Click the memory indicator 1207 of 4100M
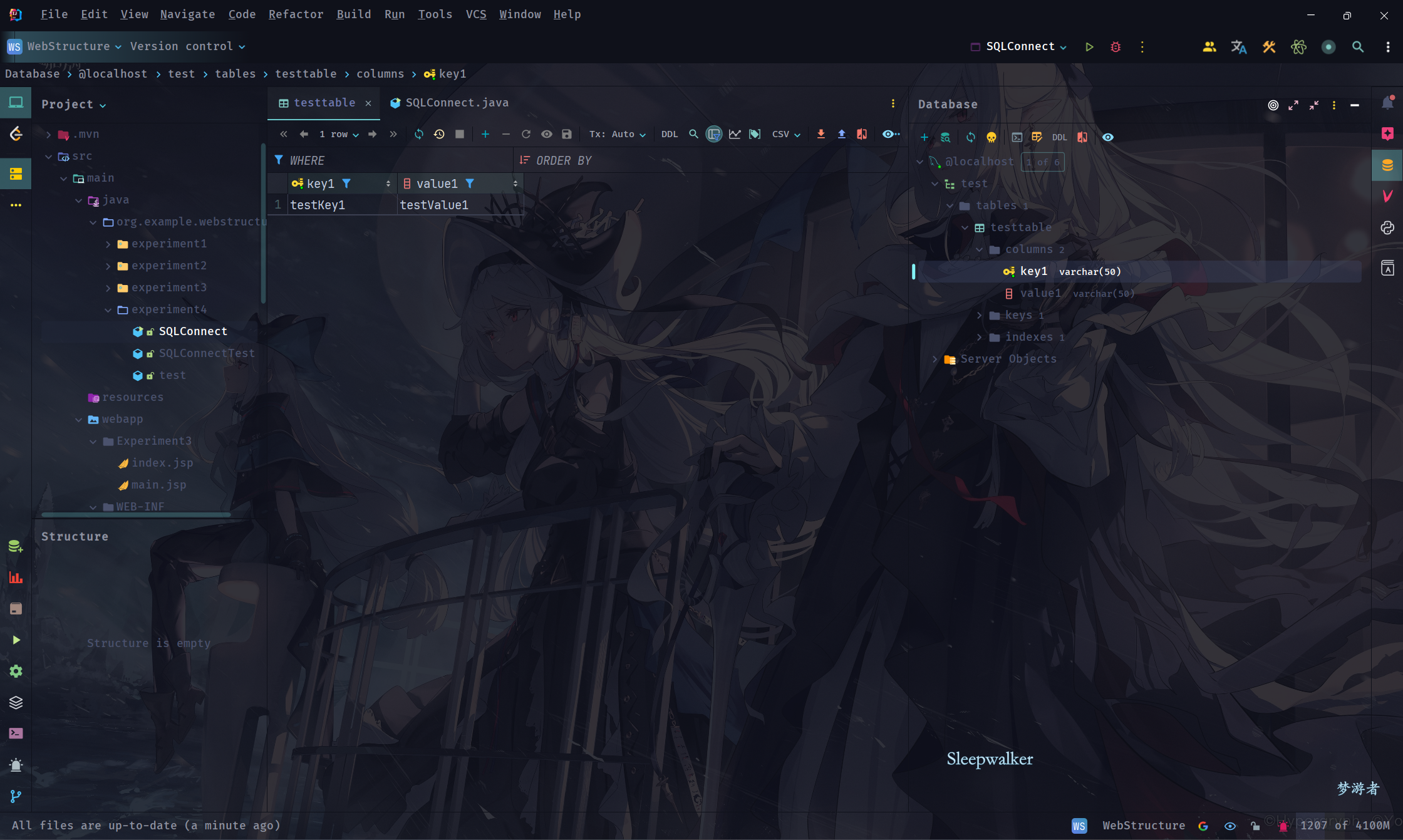 pyautogui.click(x=1345, y=826)
